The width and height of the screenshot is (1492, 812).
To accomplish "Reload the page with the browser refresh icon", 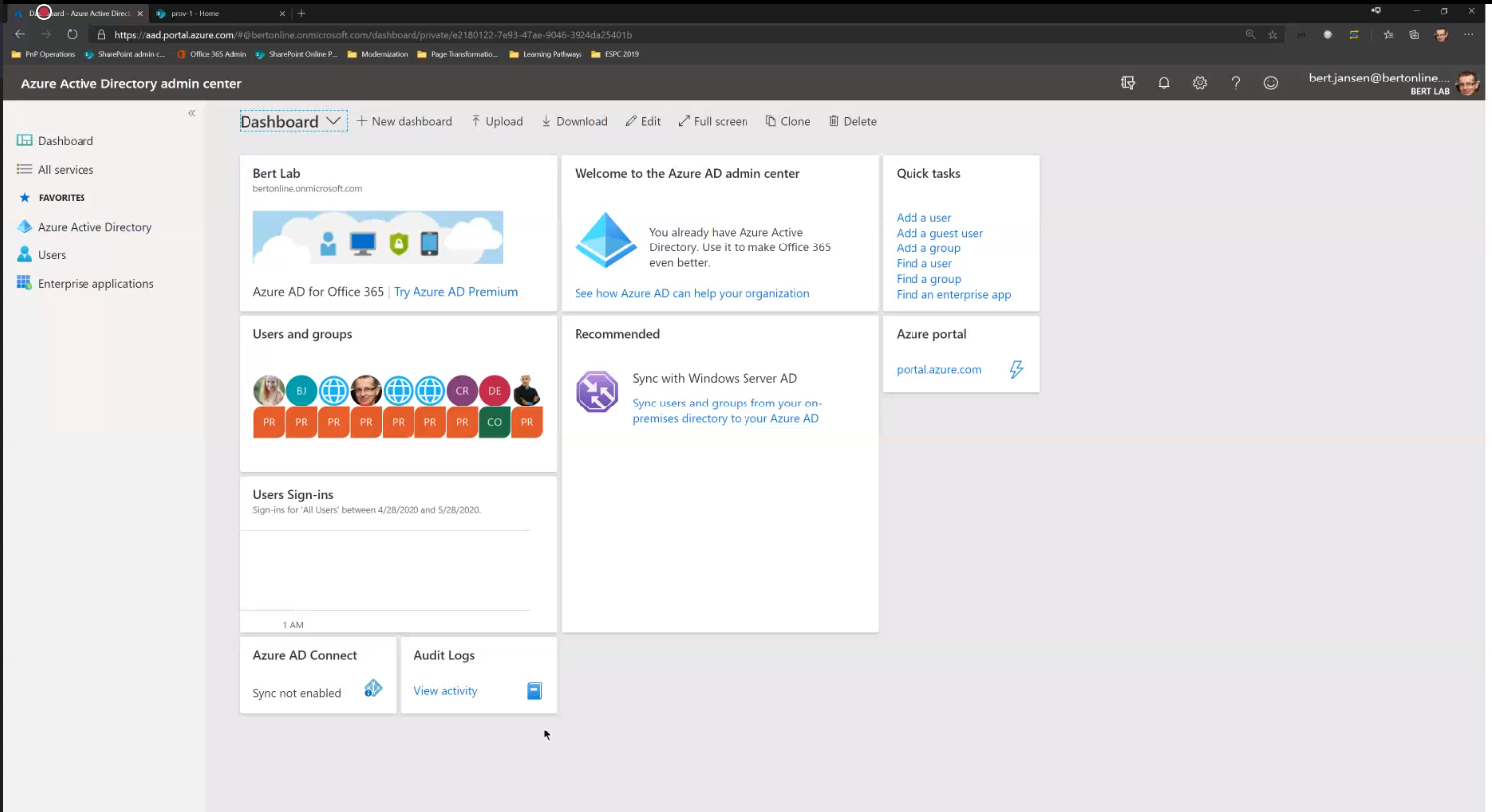I will (x=71, y=34).
